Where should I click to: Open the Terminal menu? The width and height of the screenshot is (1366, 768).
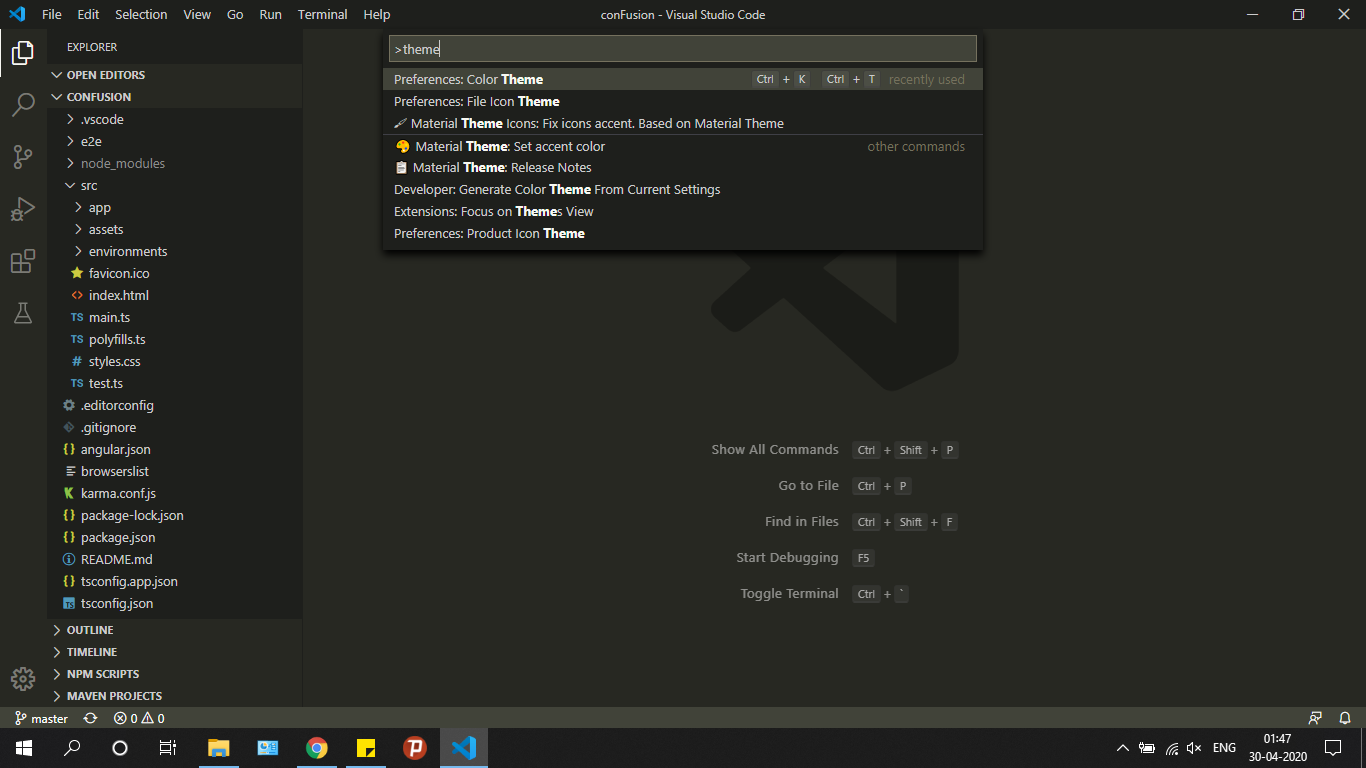click(323, 14)
